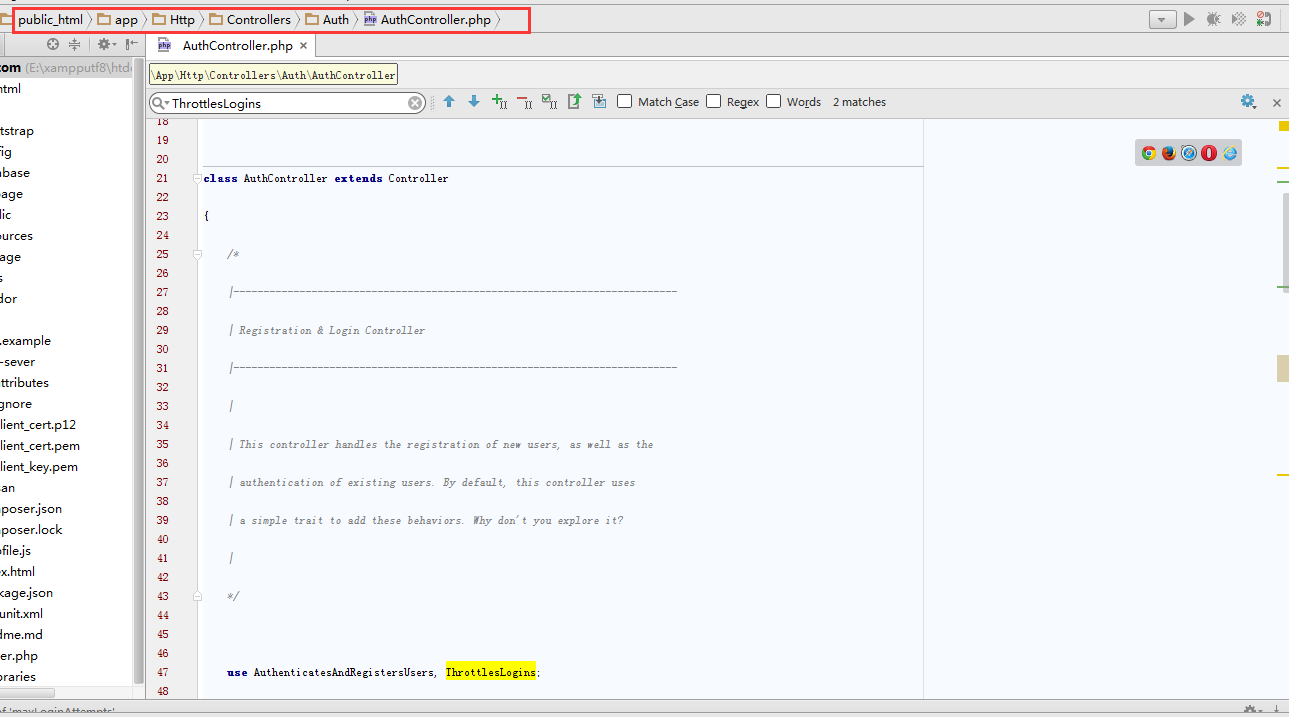1289x717 pixels.
Task: Click the search-in-selection toggle icon
Action: point(599,101)
